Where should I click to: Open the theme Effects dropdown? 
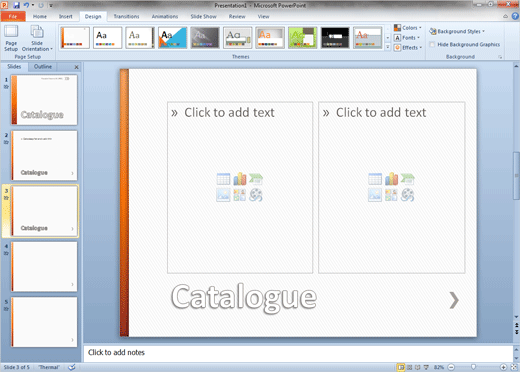[408, 47]
